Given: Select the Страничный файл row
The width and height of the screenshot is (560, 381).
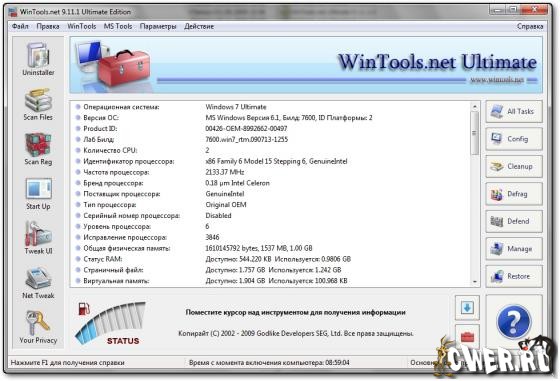Looking at the screenshot, I should point(271,270).
